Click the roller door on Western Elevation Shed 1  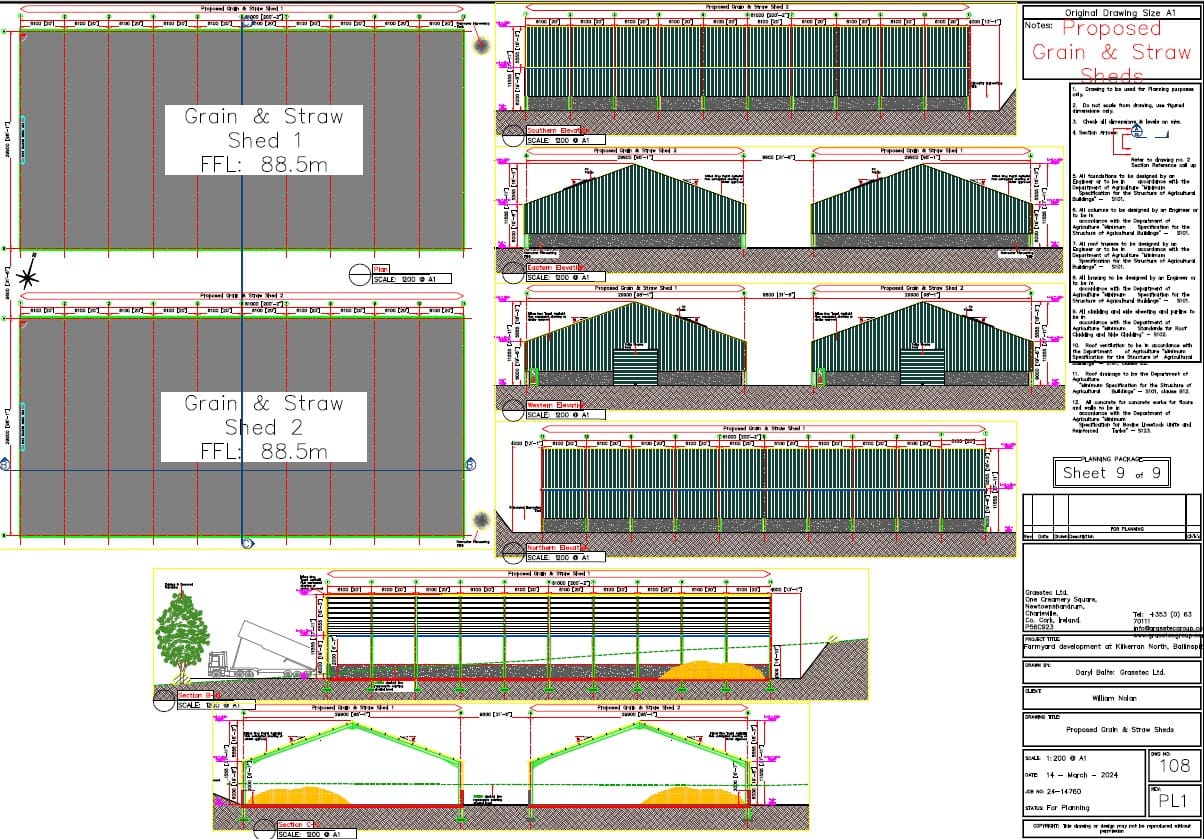634,367
